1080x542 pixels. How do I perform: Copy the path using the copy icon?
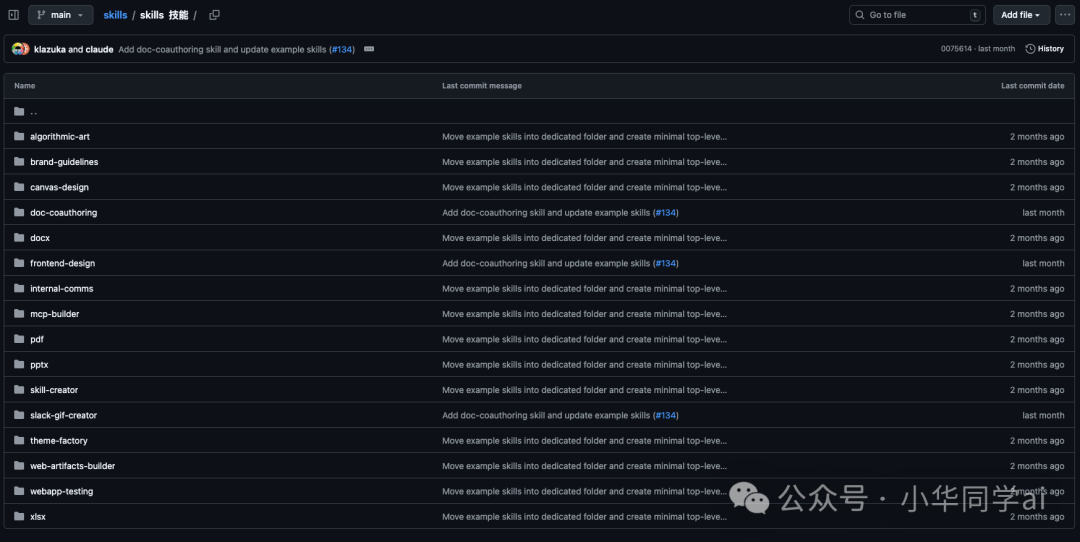(x=214, y=15)
